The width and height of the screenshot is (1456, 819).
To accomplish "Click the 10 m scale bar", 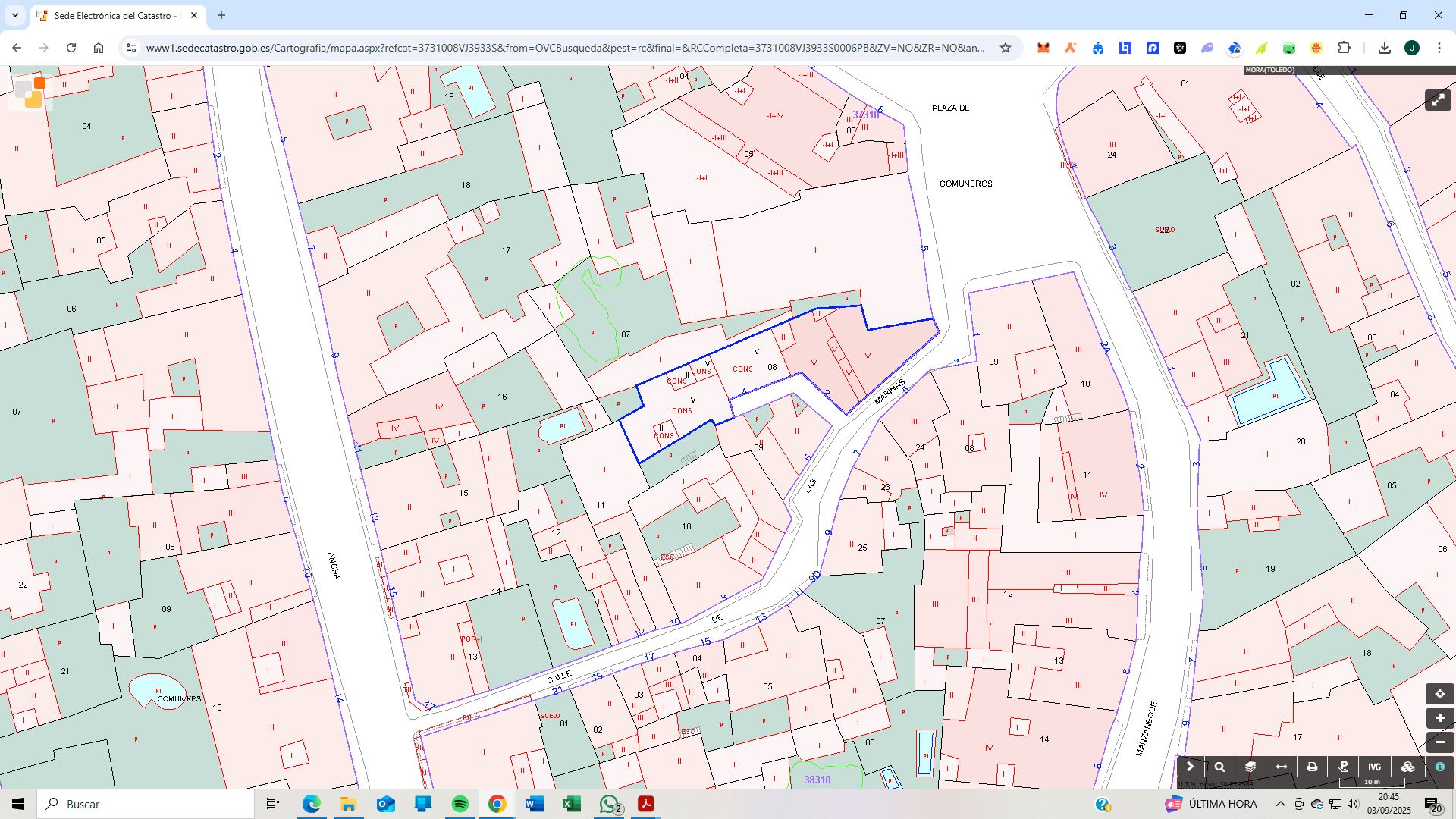I will (1373, 783).
